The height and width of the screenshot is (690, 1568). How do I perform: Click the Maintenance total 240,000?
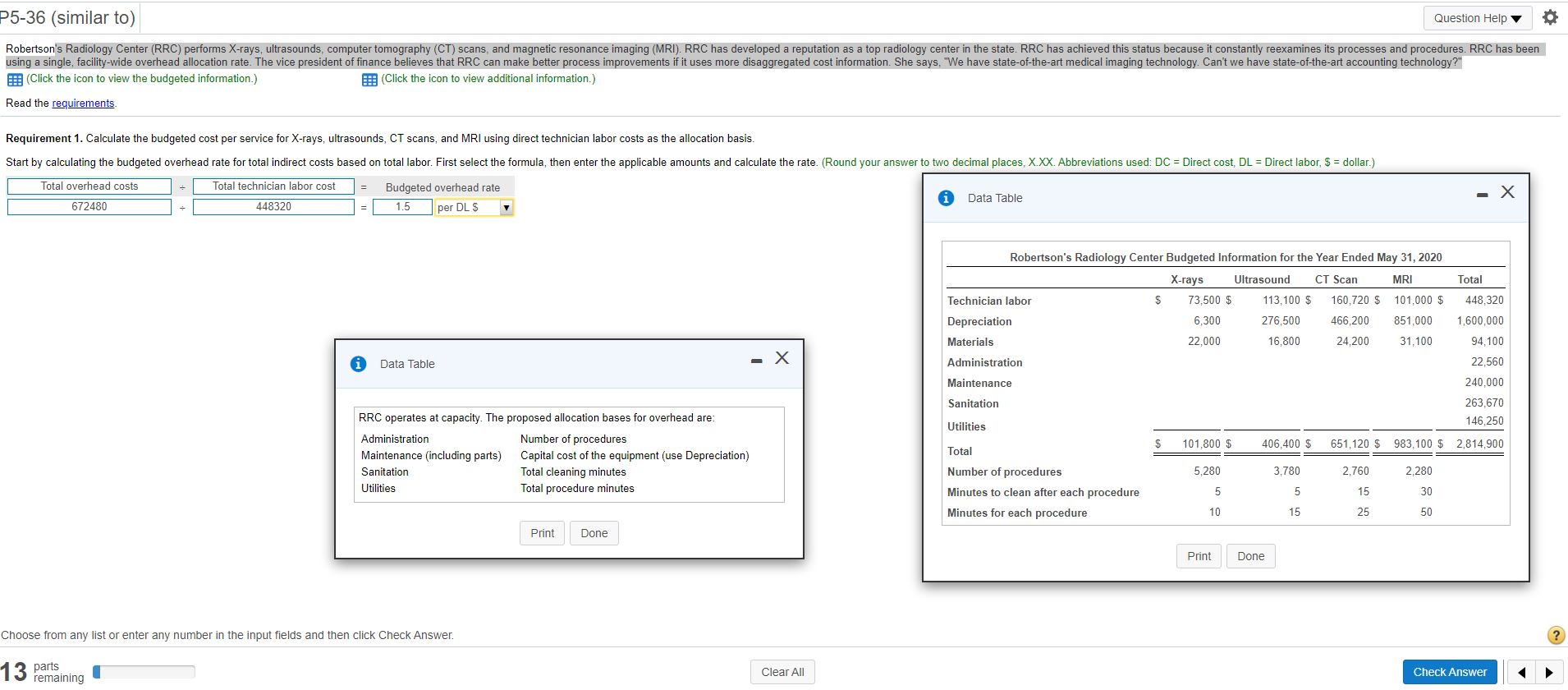tap(1484, 383)
